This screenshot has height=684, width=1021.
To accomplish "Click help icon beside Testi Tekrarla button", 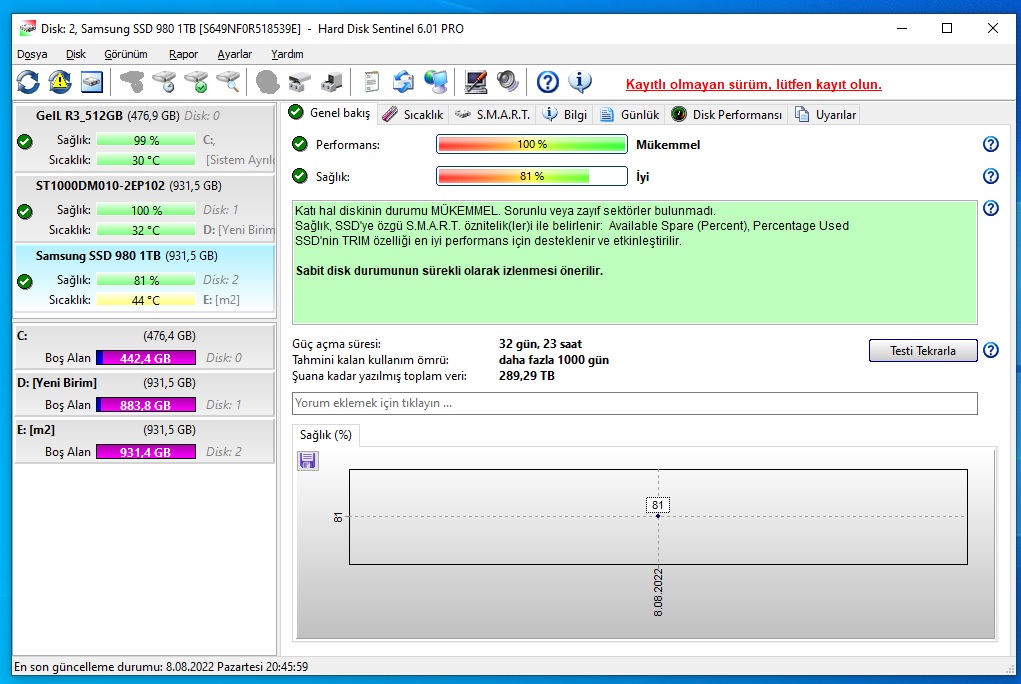I will 990,350.
